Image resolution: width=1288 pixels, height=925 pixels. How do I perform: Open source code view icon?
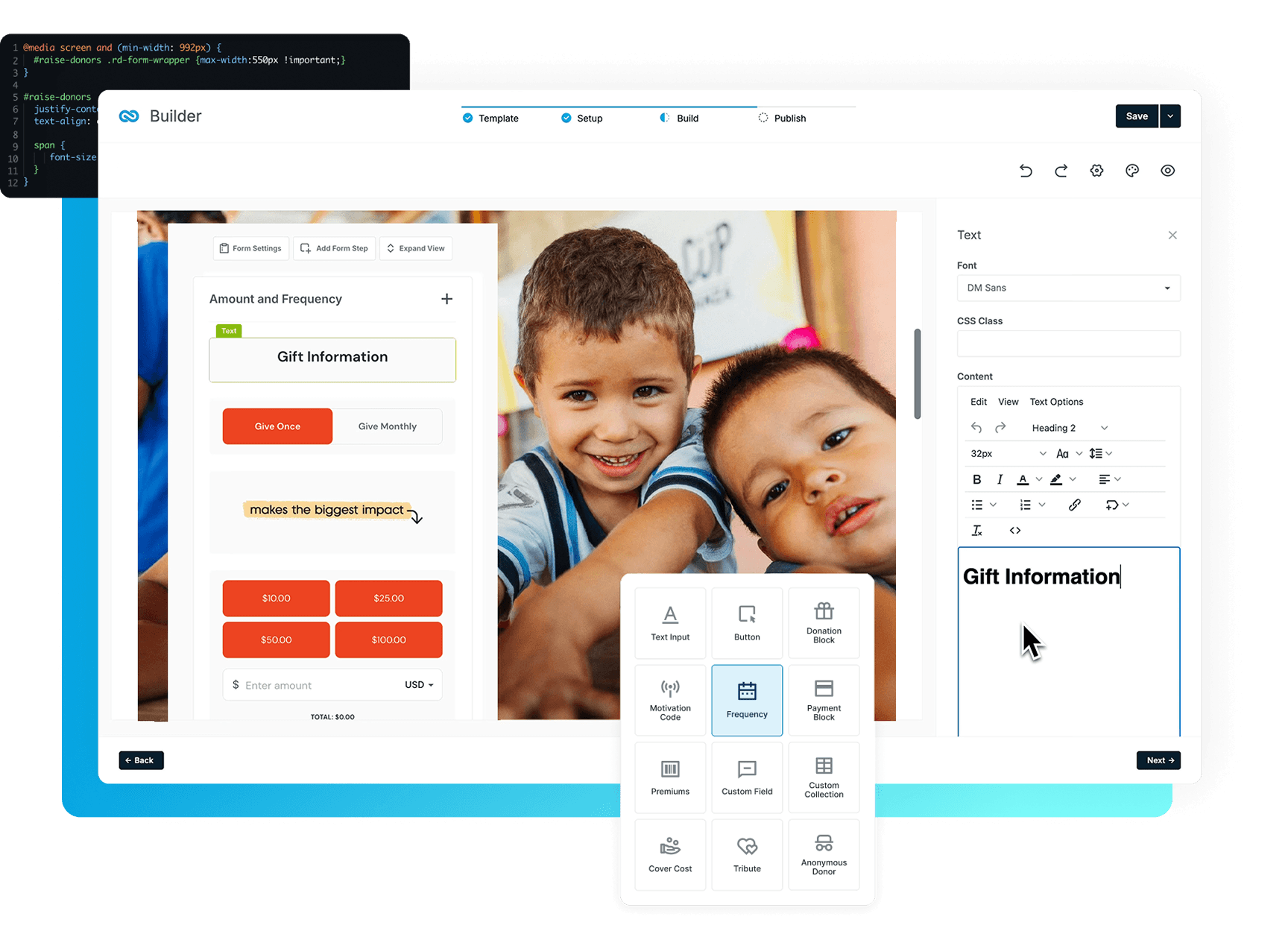tap(1015, 531)
